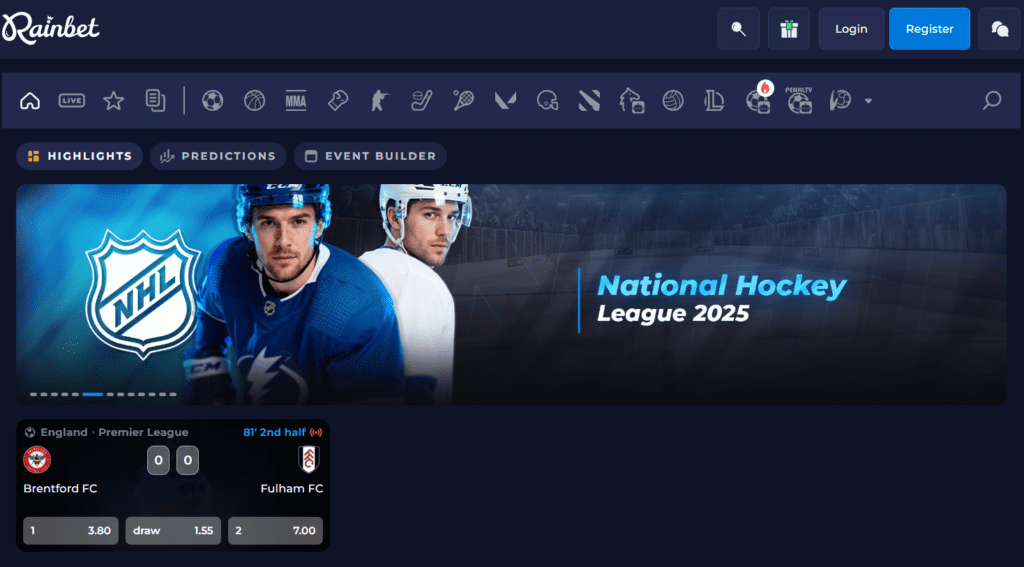Select the draw odds 1.55
1024x567 pixels.
pyautogui.click(x=173, y=530)
